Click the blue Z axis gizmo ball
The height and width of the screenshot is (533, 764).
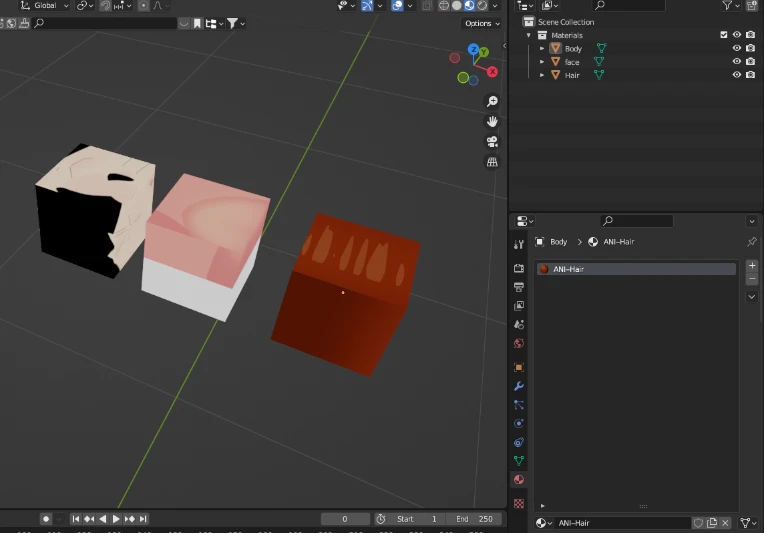(473, 49)
